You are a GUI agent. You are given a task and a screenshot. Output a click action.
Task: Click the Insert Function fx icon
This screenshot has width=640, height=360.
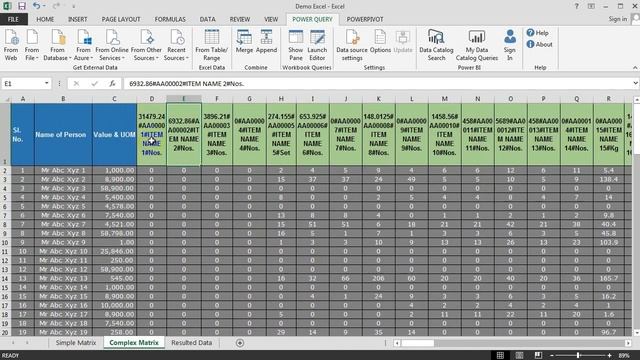112,84
